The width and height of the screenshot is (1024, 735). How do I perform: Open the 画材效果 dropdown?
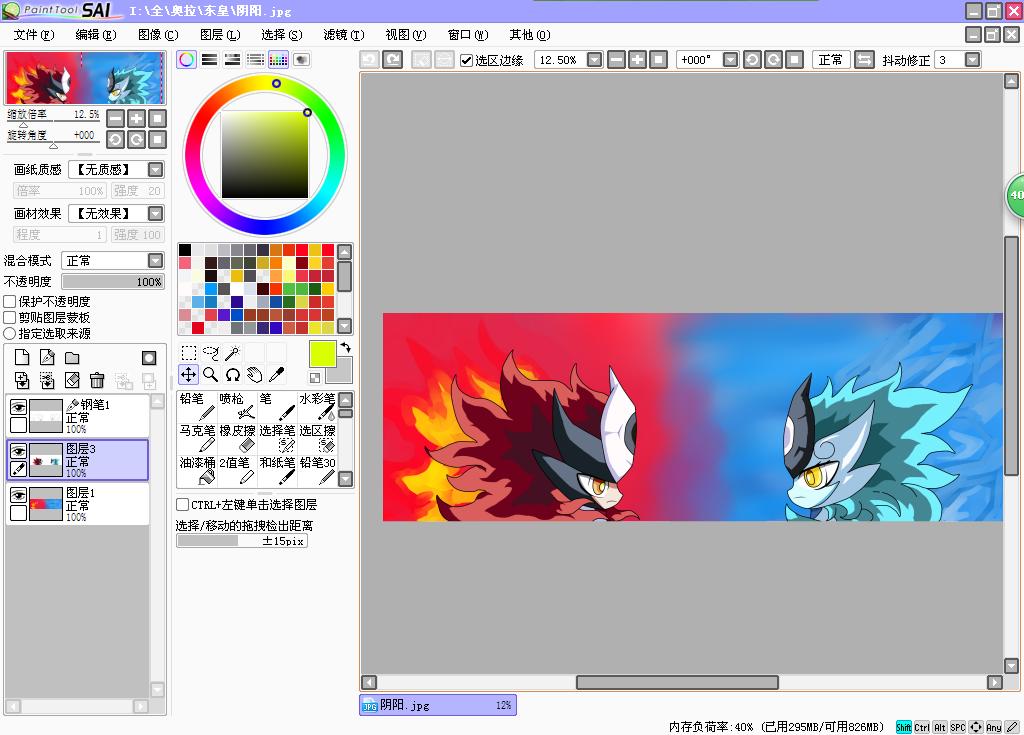point(155,214)
